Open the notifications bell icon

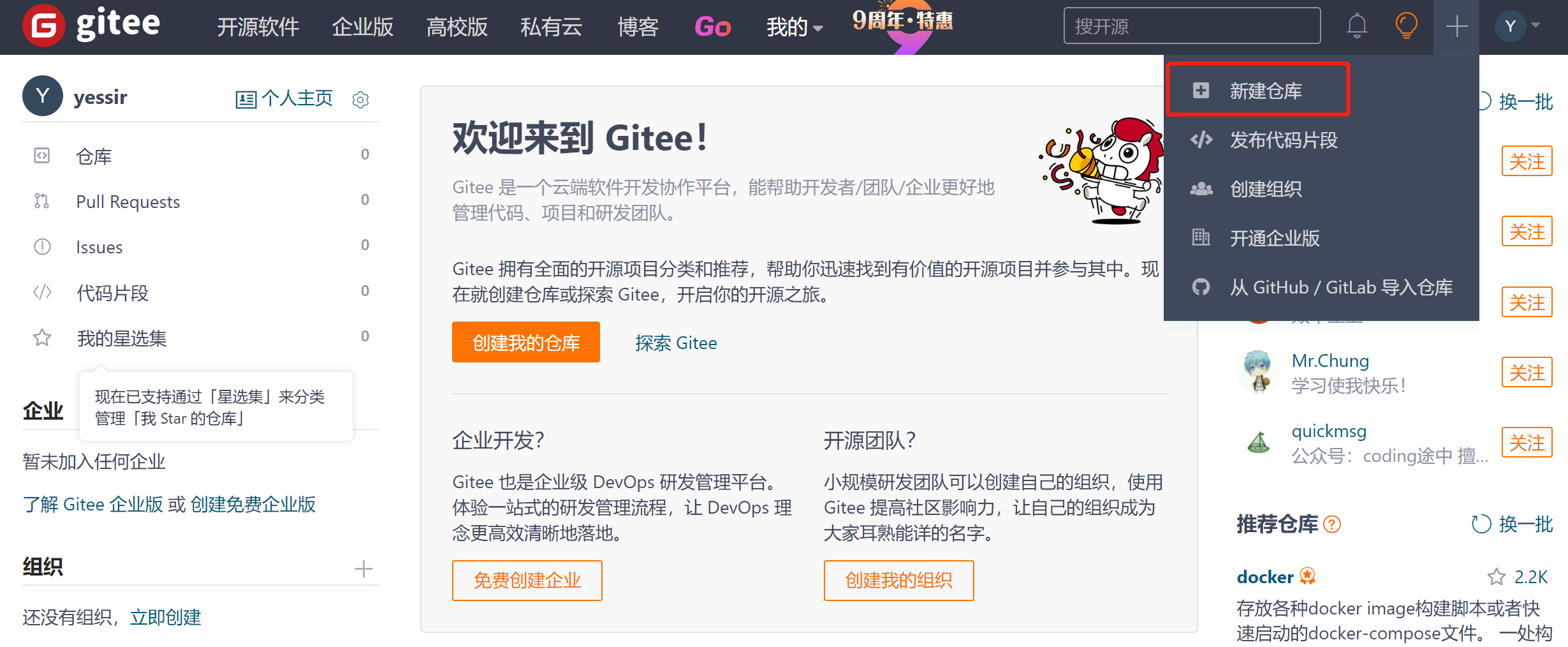1356,26
